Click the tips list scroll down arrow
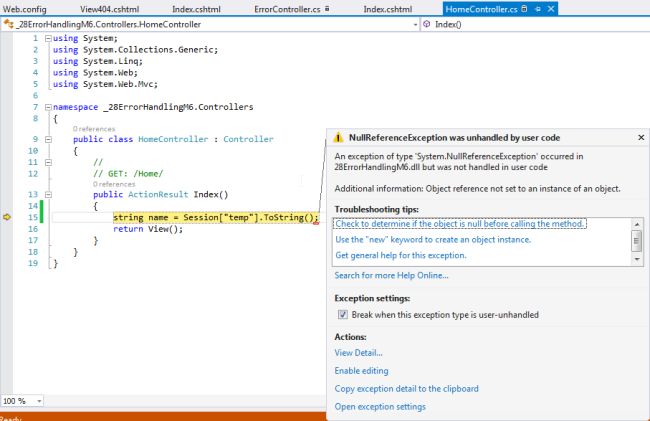 tap(637, 260)
